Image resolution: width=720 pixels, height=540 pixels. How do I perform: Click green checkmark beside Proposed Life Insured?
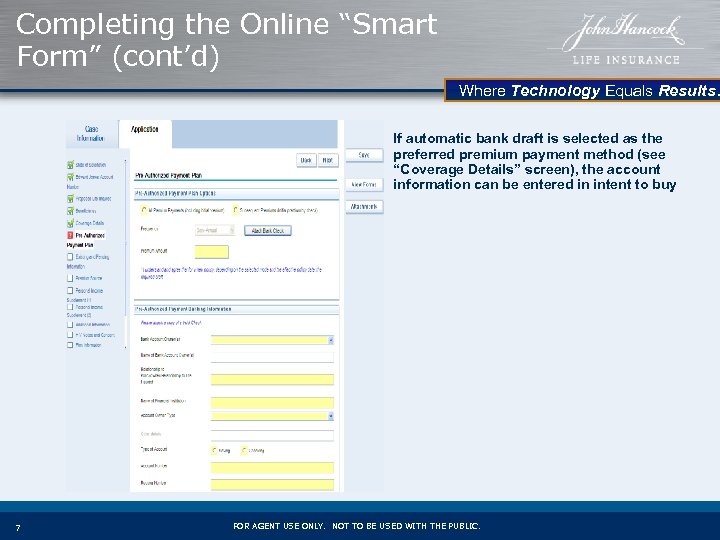coord(70,198)
